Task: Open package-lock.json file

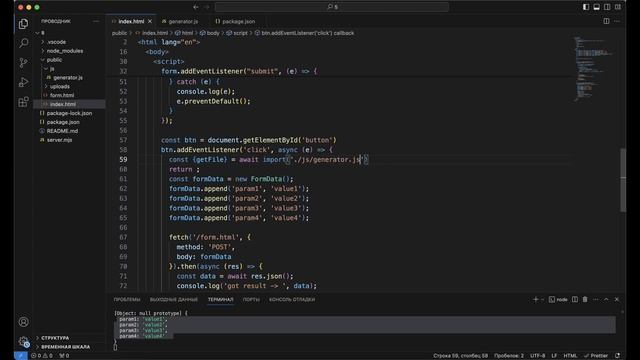Action: click(x=69, y=113)
